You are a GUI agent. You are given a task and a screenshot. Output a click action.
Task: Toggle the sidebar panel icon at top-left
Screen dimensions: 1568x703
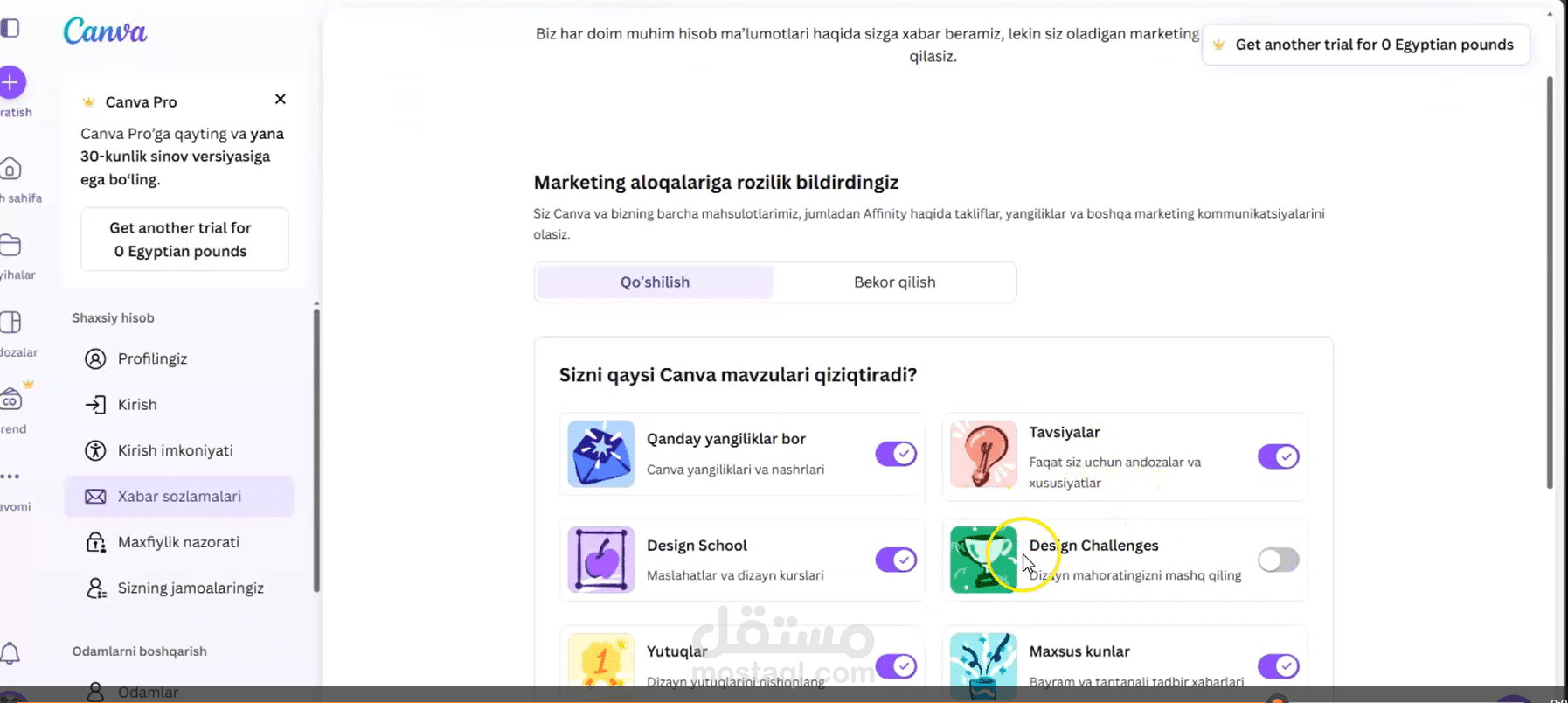[10, 28]
